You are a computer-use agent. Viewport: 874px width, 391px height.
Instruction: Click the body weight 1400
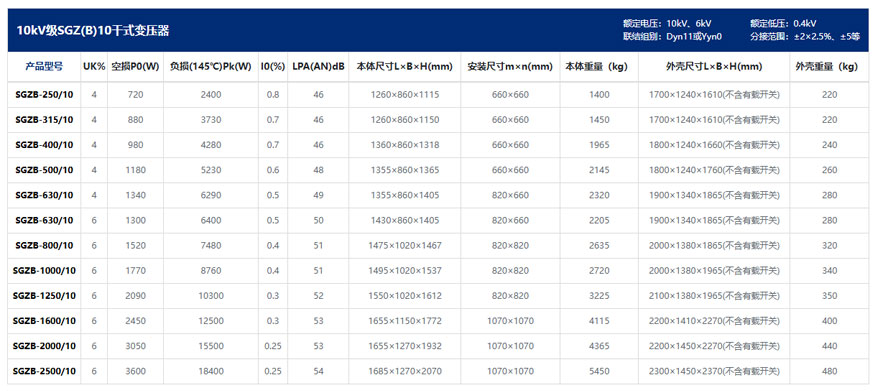[599, 95]
